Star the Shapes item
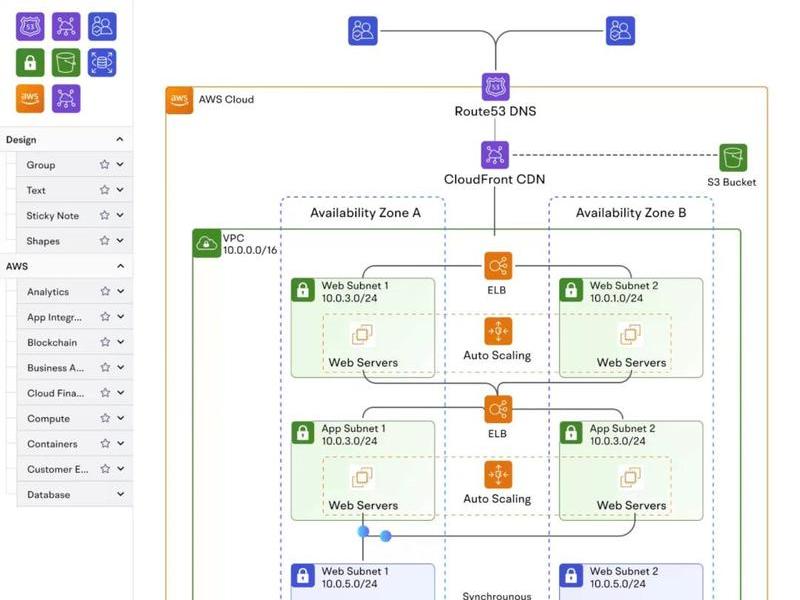Screen dimensions: 800x600 tap(105, 240)
